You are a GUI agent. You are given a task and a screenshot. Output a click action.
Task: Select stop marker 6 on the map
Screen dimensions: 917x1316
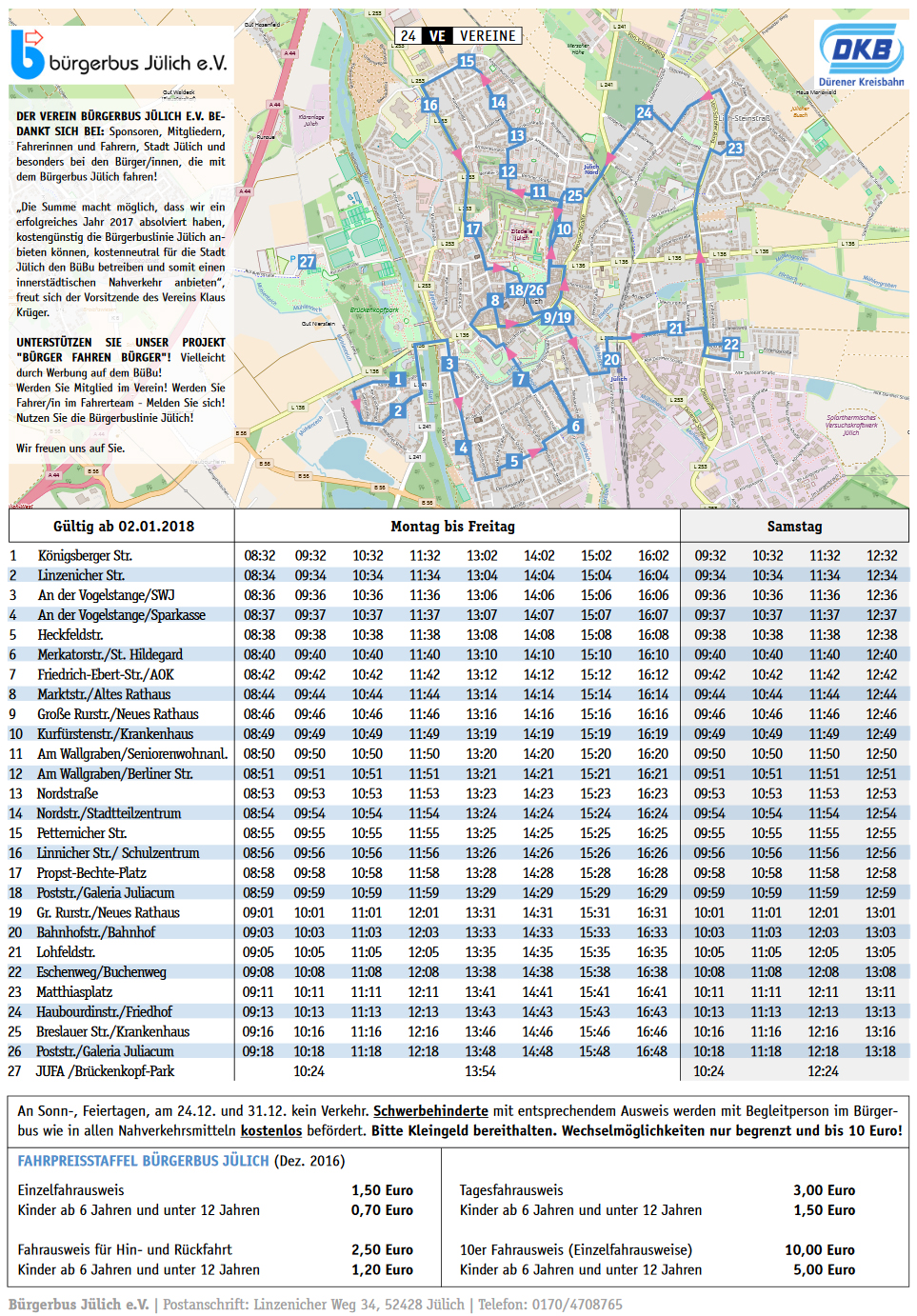coord(575,427)
